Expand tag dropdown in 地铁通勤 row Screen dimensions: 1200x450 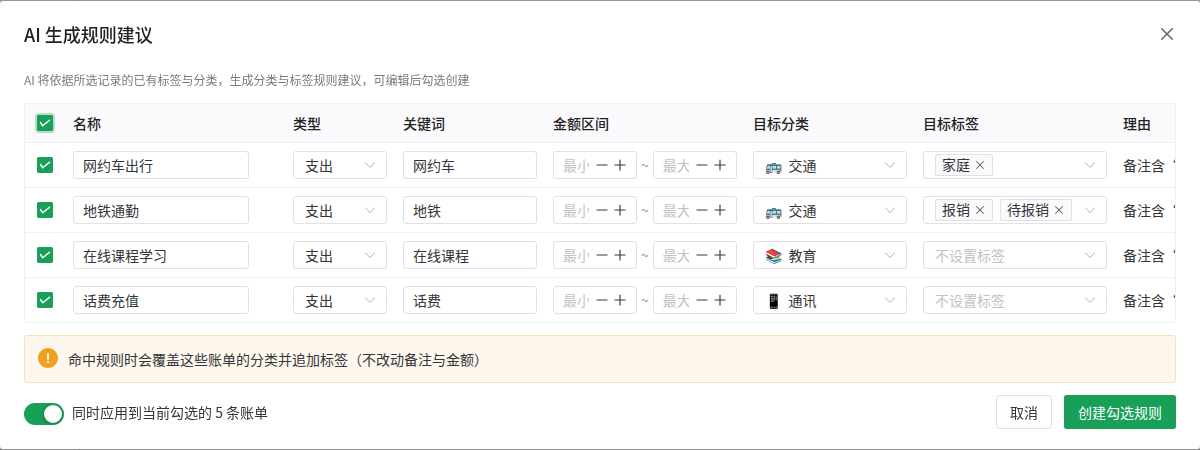[1089, 210]
